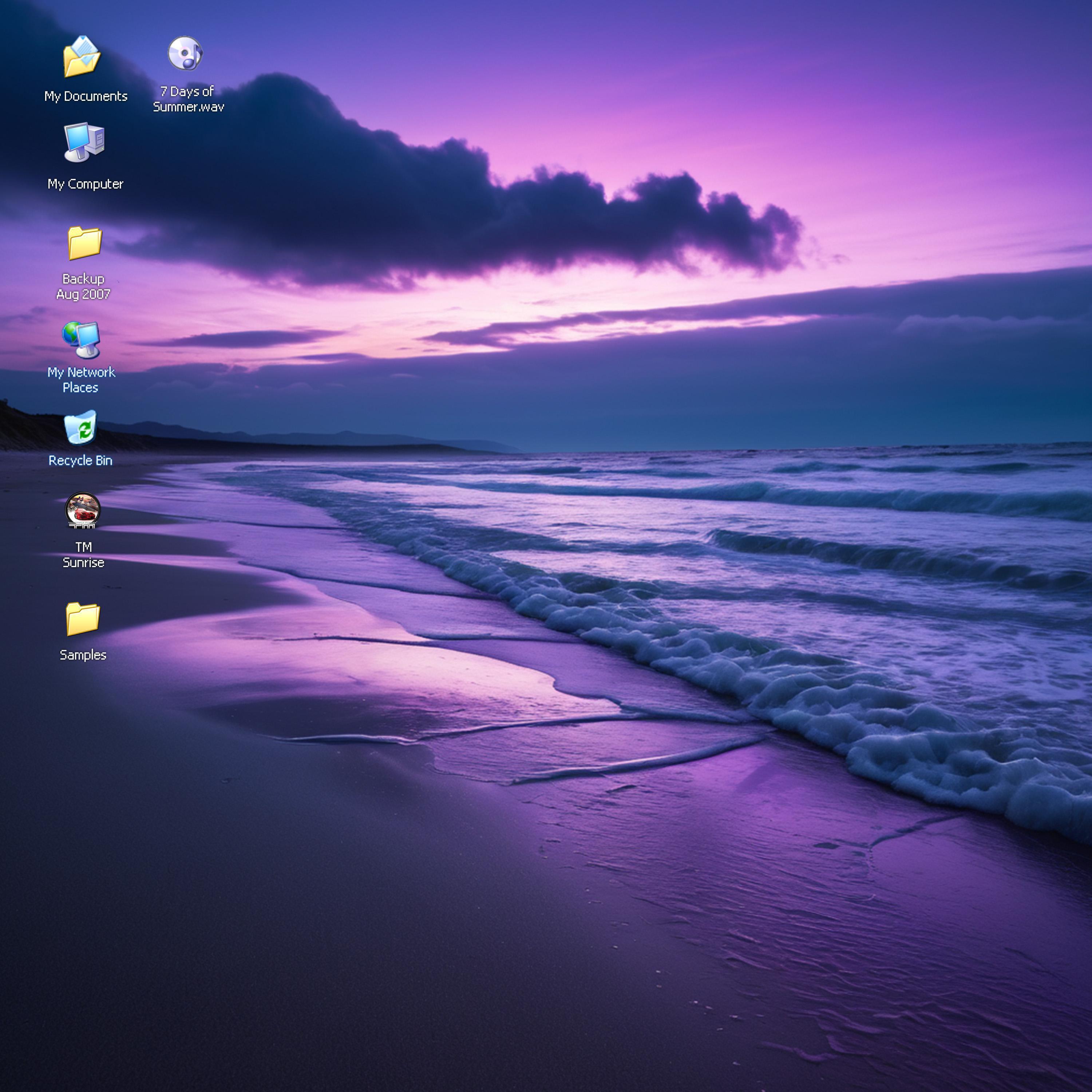Click the Recycle Bin label text
The width and height of the screenshot is (1092, 1092).
tap(80, 461)
